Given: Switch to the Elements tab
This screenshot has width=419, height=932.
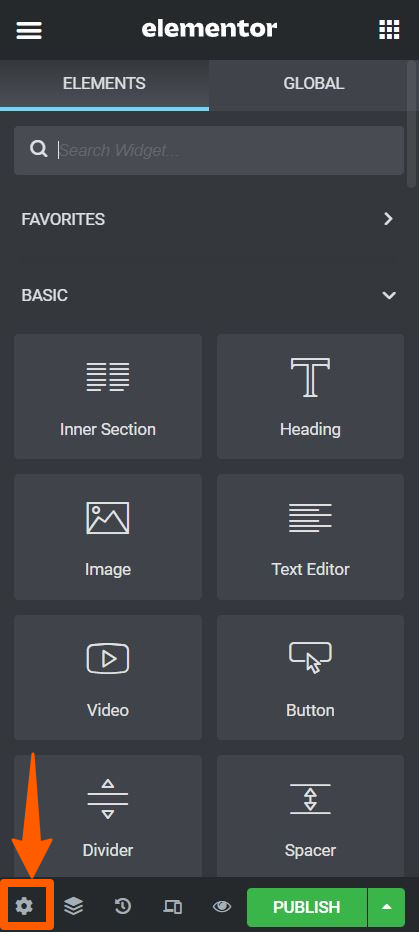Looking at the screenshot, I should click(x=104, y=84).
